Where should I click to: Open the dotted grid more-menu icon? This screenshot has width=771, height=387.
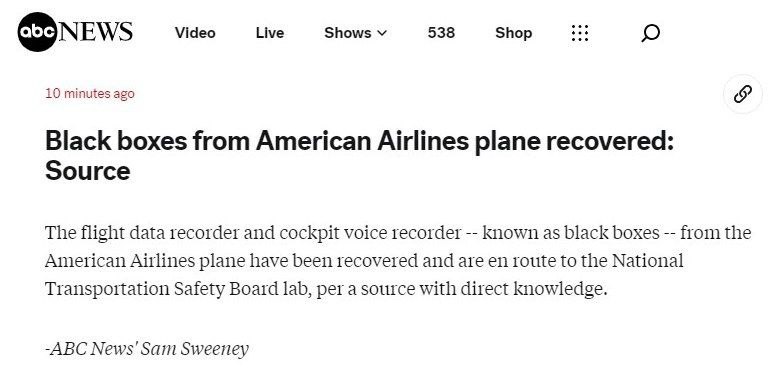[580, 33]
